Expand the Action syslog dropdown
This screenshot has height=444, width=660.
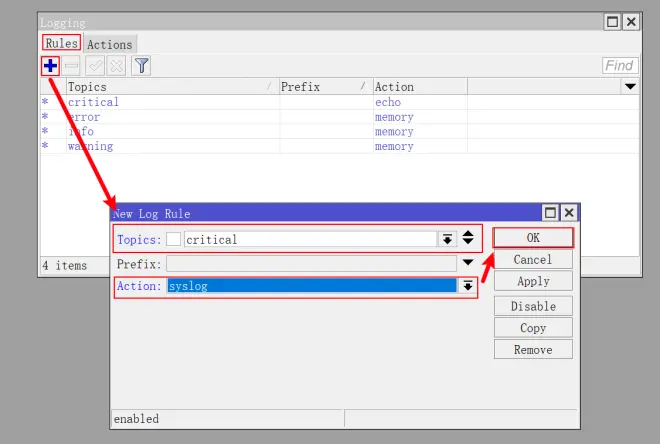pos(466,286)
